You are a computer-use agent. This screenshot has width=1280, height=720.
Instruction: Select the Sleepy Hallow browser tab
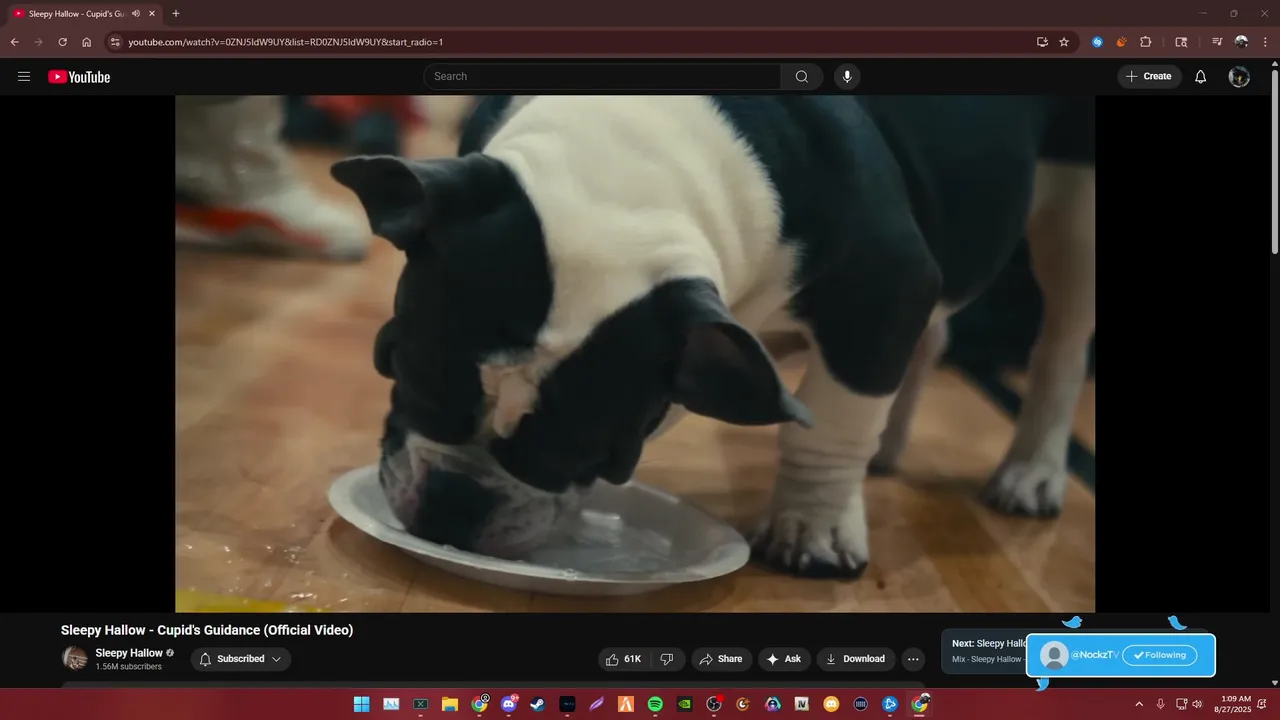tap(84, 14)
